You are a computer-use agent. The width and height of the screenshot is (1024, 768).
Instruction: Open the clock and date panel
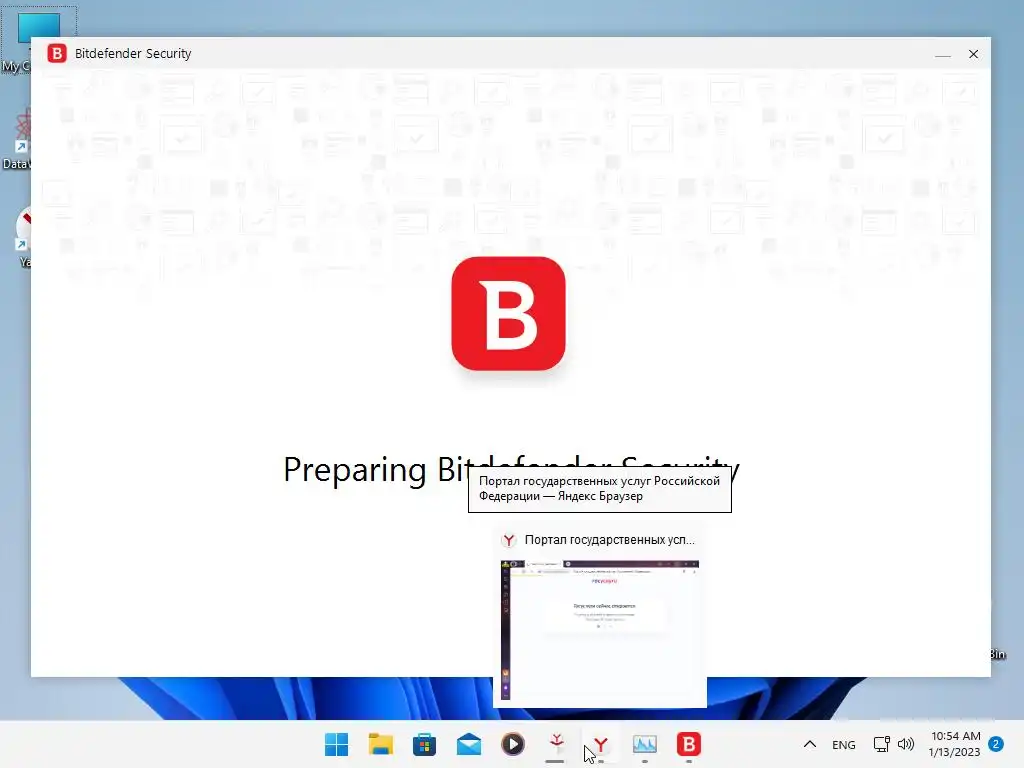[x=955, y=744]
